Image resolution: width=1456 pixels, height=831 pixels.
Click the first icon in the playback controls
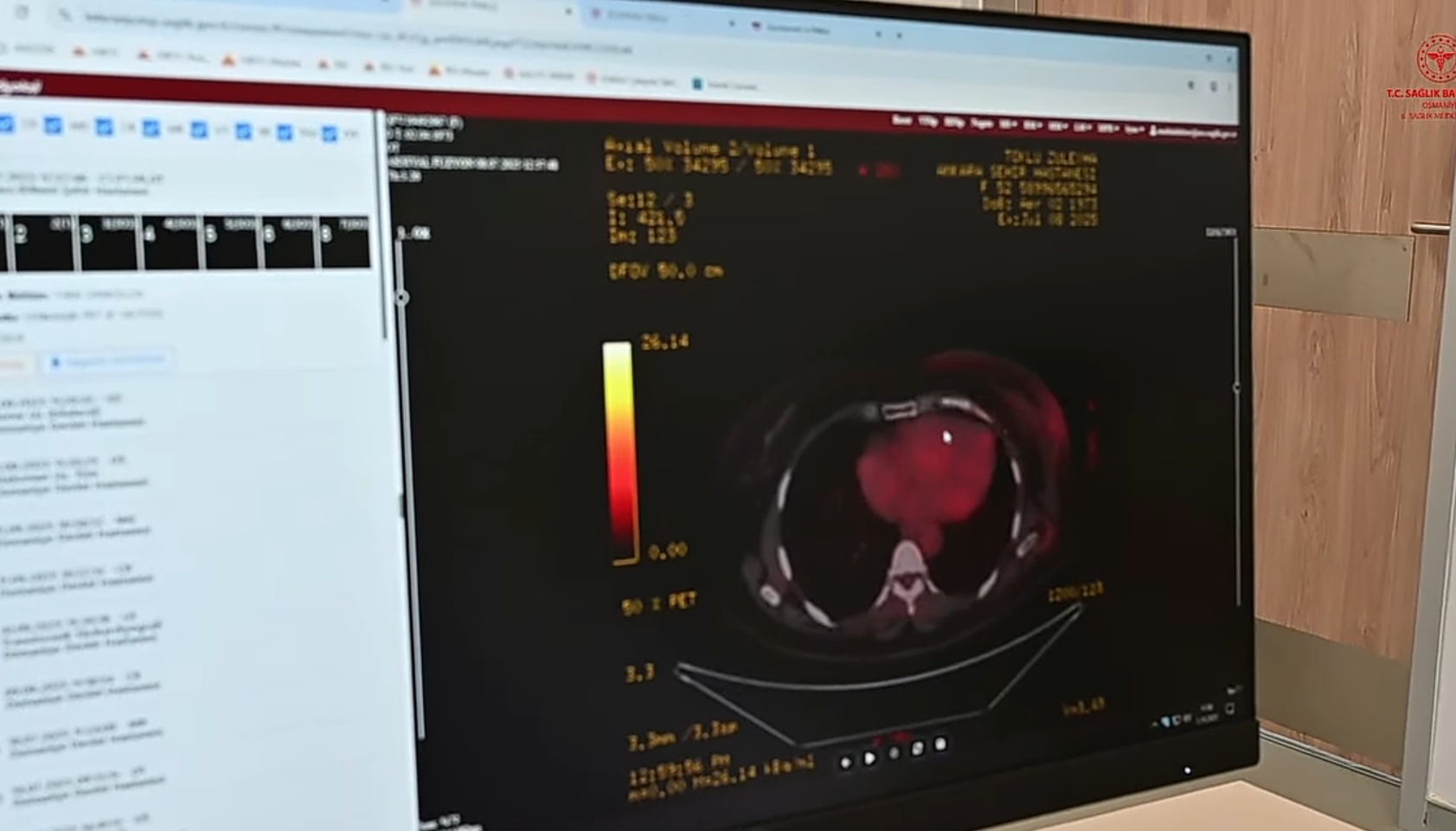pyautogui.click(x=846, y=762)
